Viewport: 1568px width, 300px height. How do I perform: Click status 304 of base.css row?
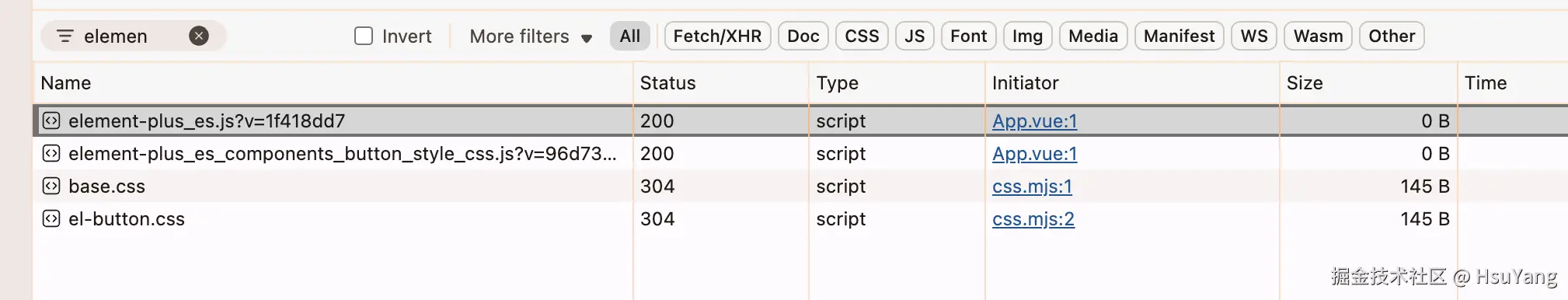657,186
